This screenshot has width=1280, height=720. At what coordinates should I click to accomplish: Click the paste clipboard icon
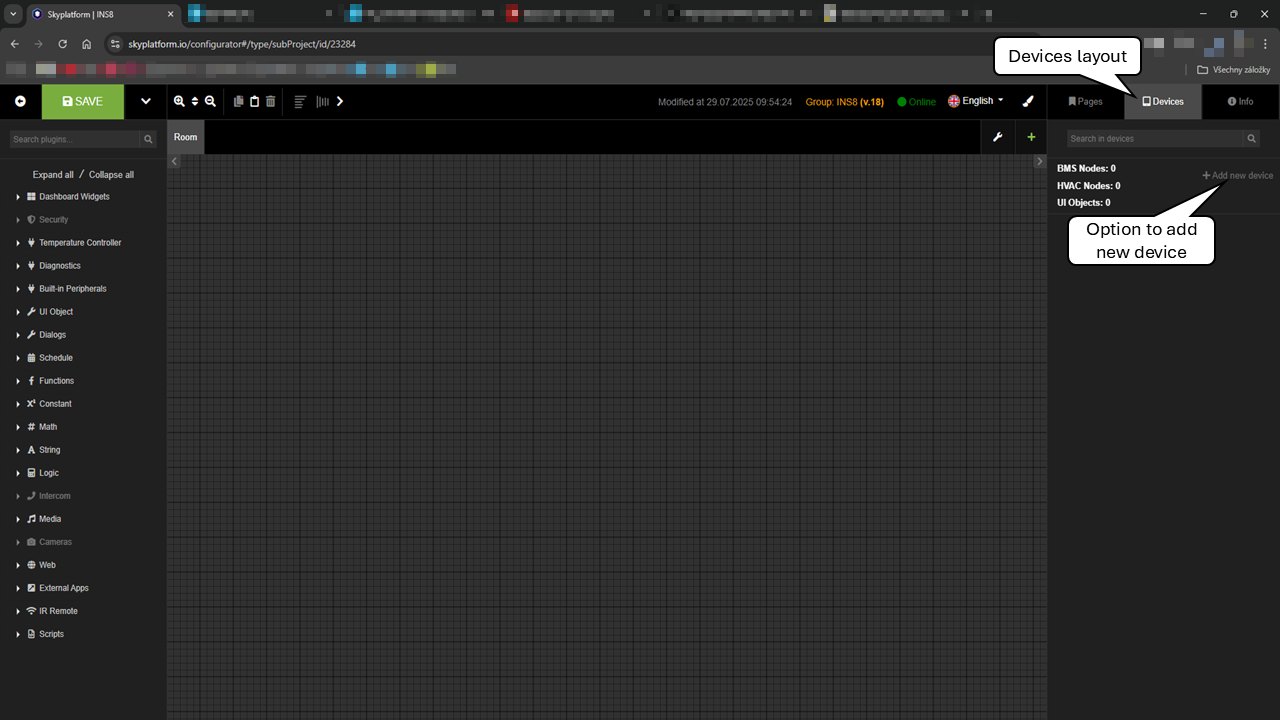pos(254,101)
